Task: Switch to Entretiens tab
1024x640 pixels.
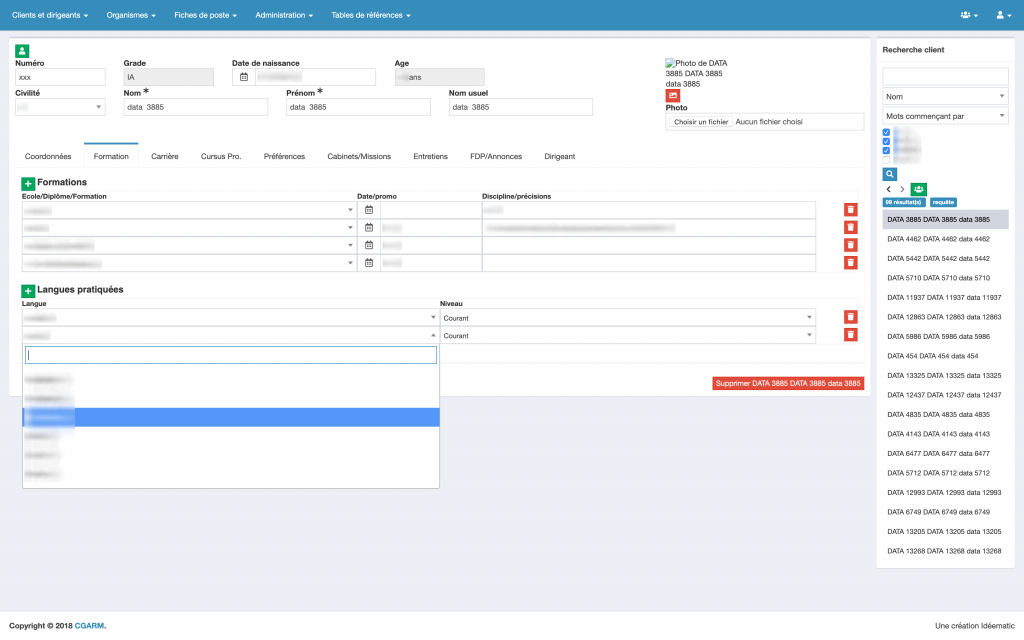Action: (x=430, y=156)
